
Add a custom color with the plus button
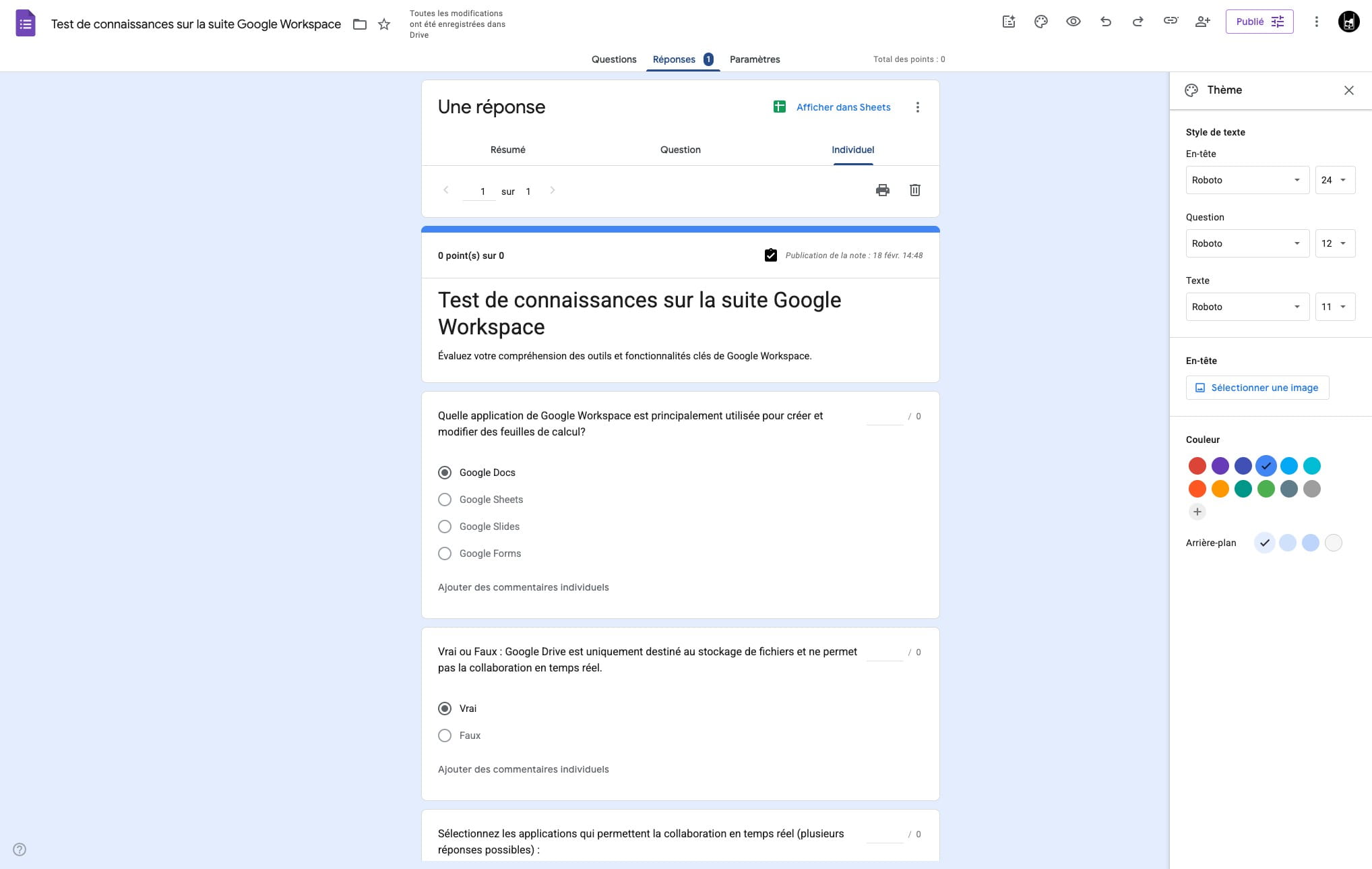pos(1197,512)
